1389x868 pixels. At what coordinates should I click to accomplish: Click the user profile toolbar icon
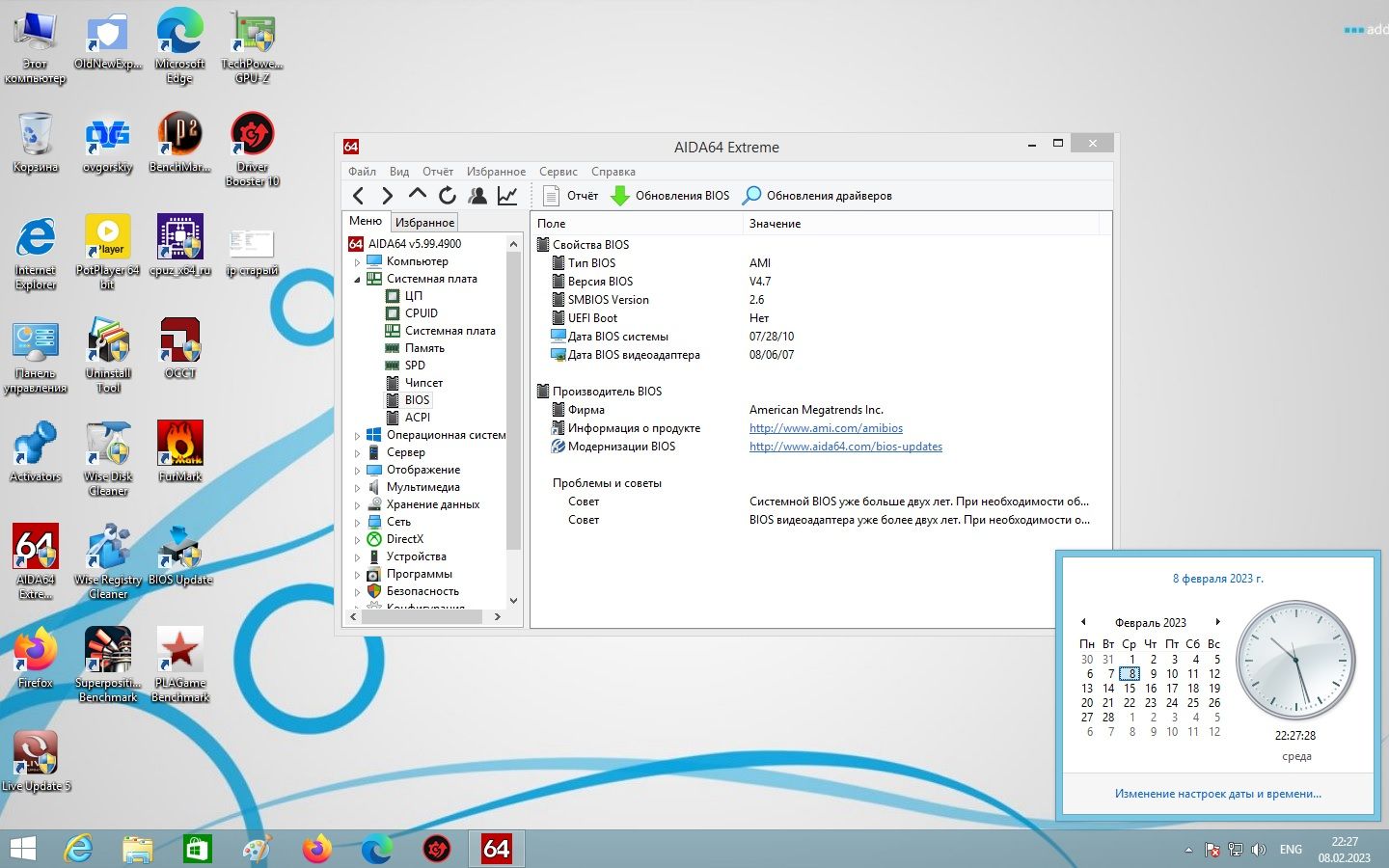477,196
